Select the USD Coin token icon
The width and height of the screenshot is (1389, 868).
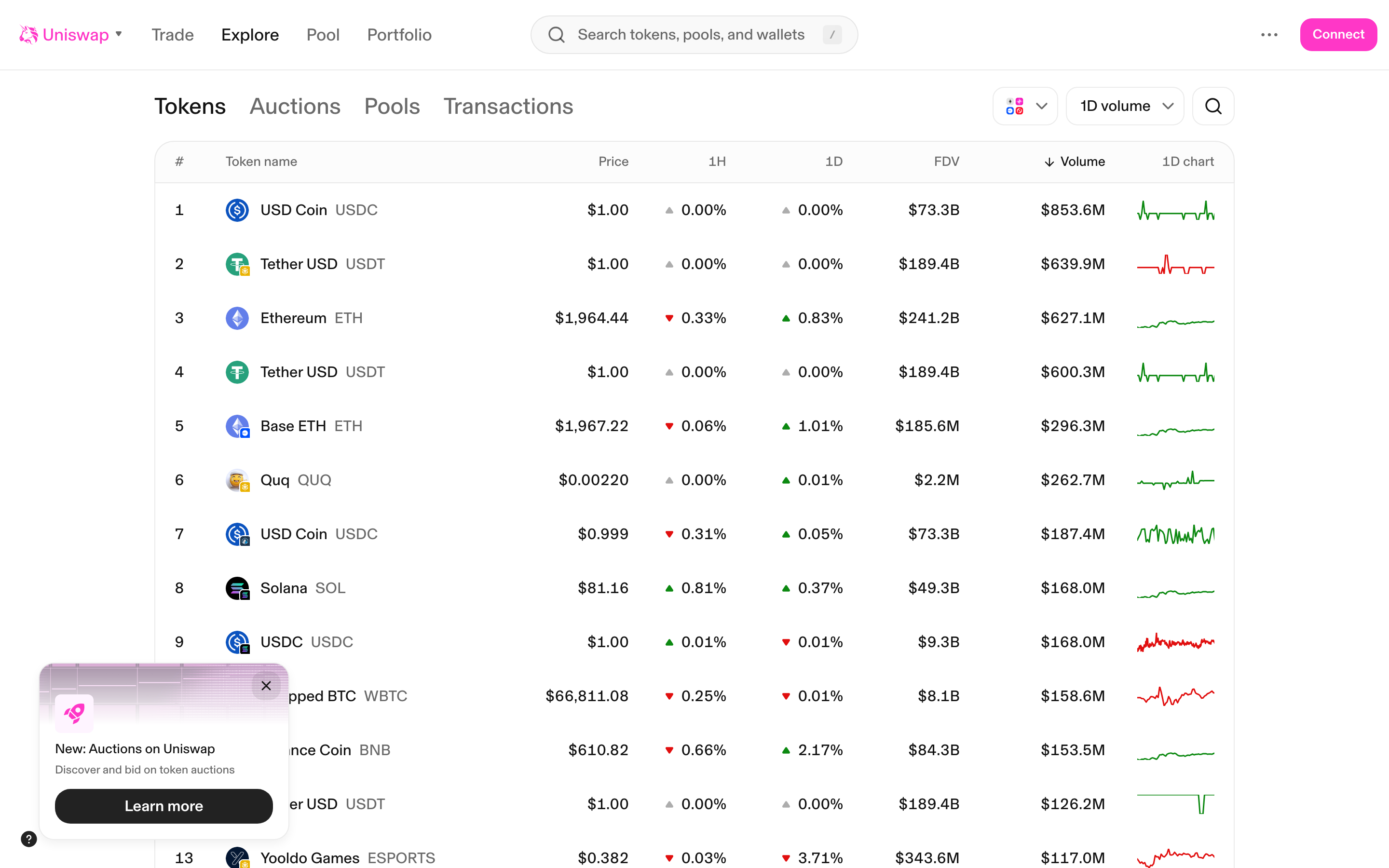(238, 210)
